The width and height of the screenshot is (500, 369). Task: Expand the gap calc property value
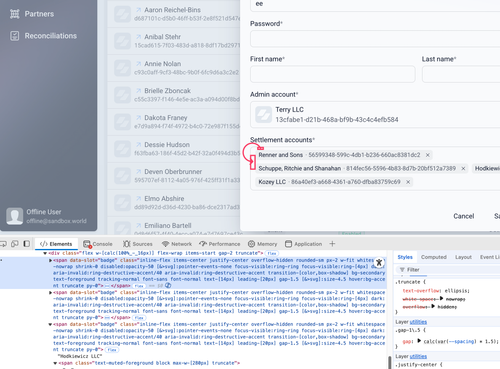(419, 341)
